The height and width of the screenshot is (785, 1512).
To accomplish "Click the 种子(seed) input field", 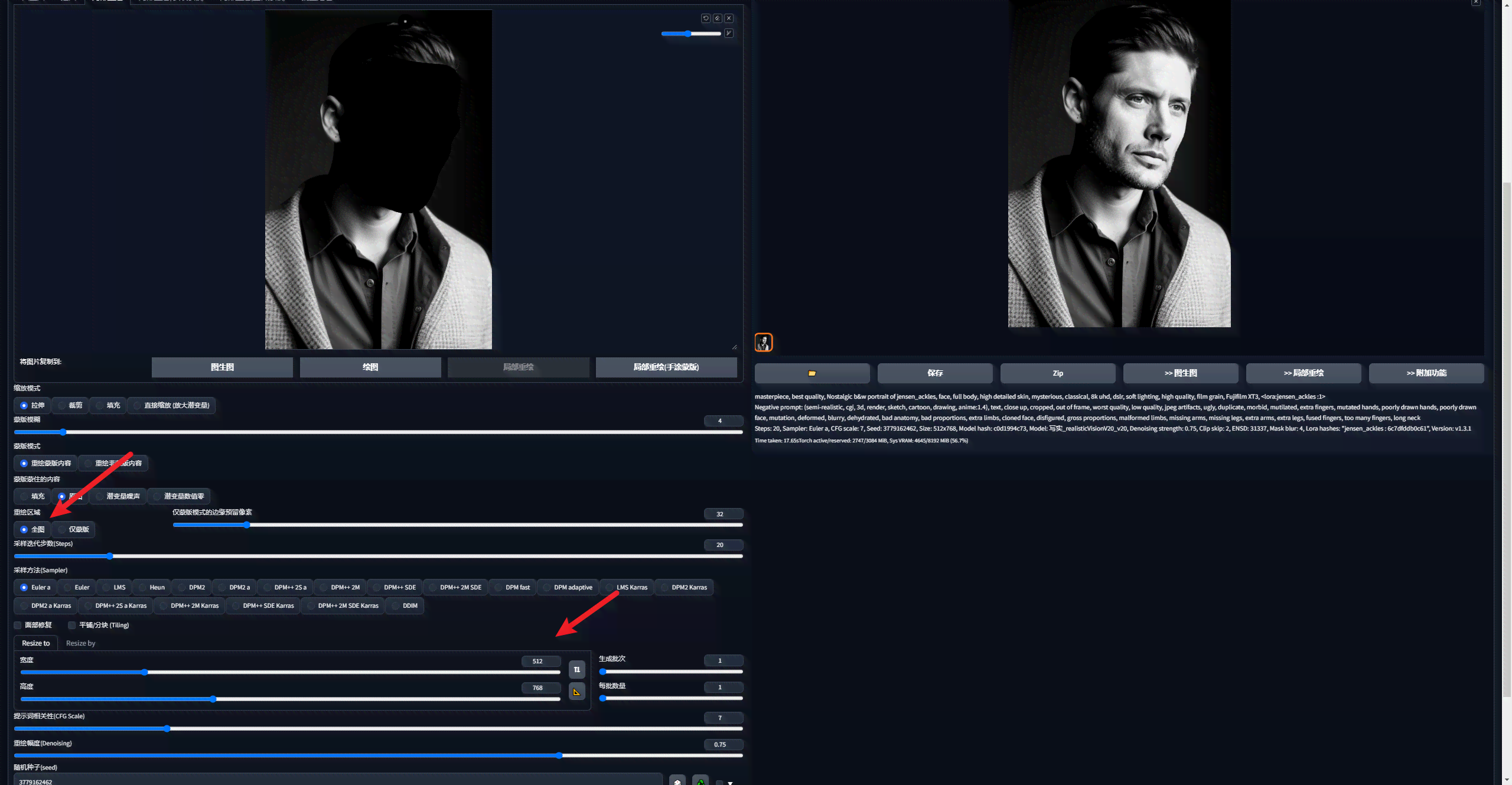I will click(x=341, y=781).
